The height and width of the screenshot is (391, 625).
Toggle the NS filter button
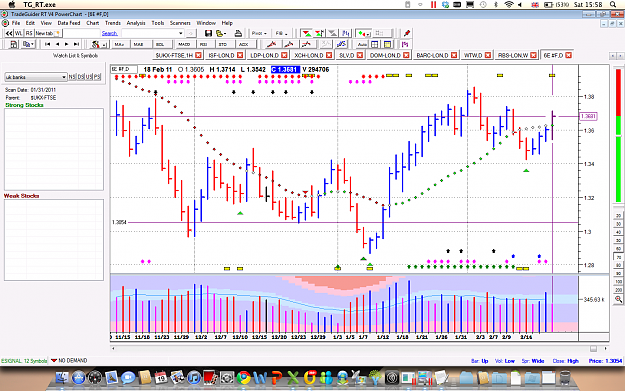coord(72,77)
